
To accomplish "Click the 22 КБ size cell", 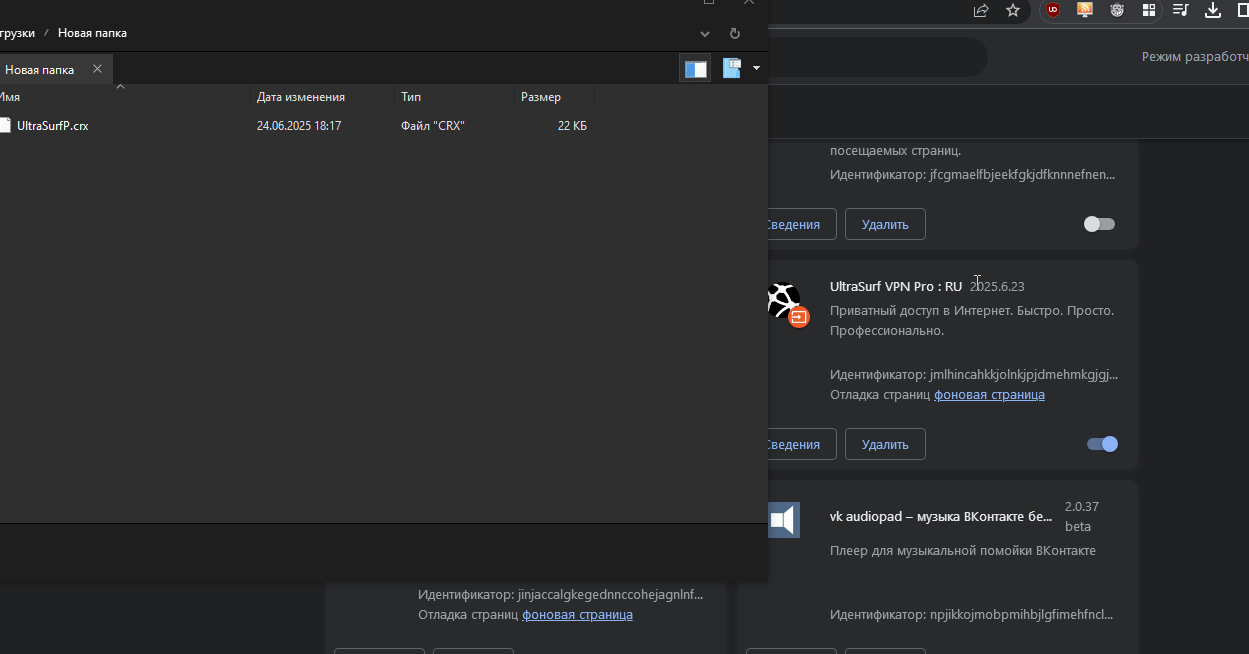I will coord(572,126).
